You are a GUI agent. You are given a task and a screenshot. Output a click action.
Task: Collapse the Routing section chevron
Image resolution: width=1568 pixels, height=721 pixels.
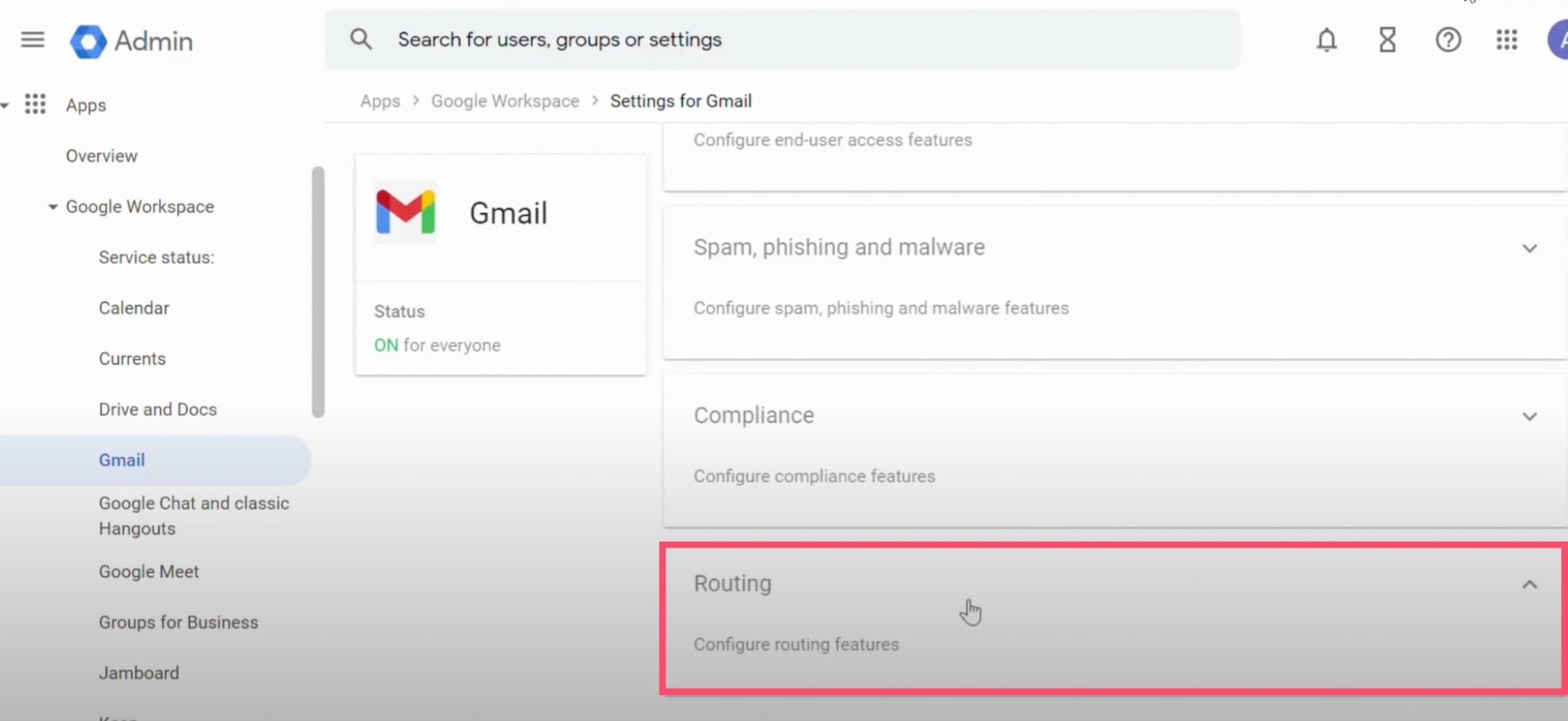coord(1530,584)
